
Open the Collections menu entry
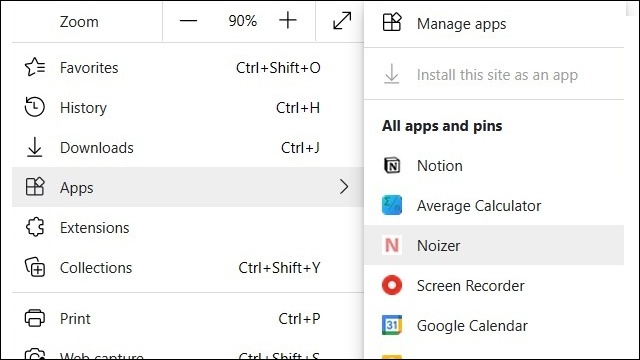point(188,268)
